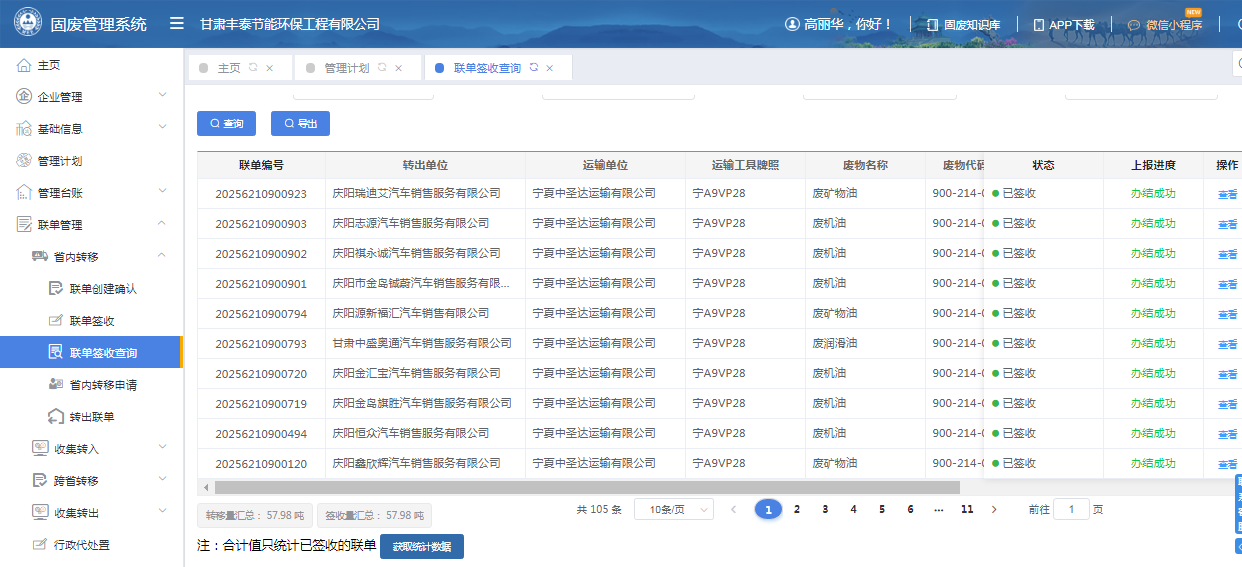Collapse the 联单管理 sidebar section

pyautogui.click(x=90, y=225)
